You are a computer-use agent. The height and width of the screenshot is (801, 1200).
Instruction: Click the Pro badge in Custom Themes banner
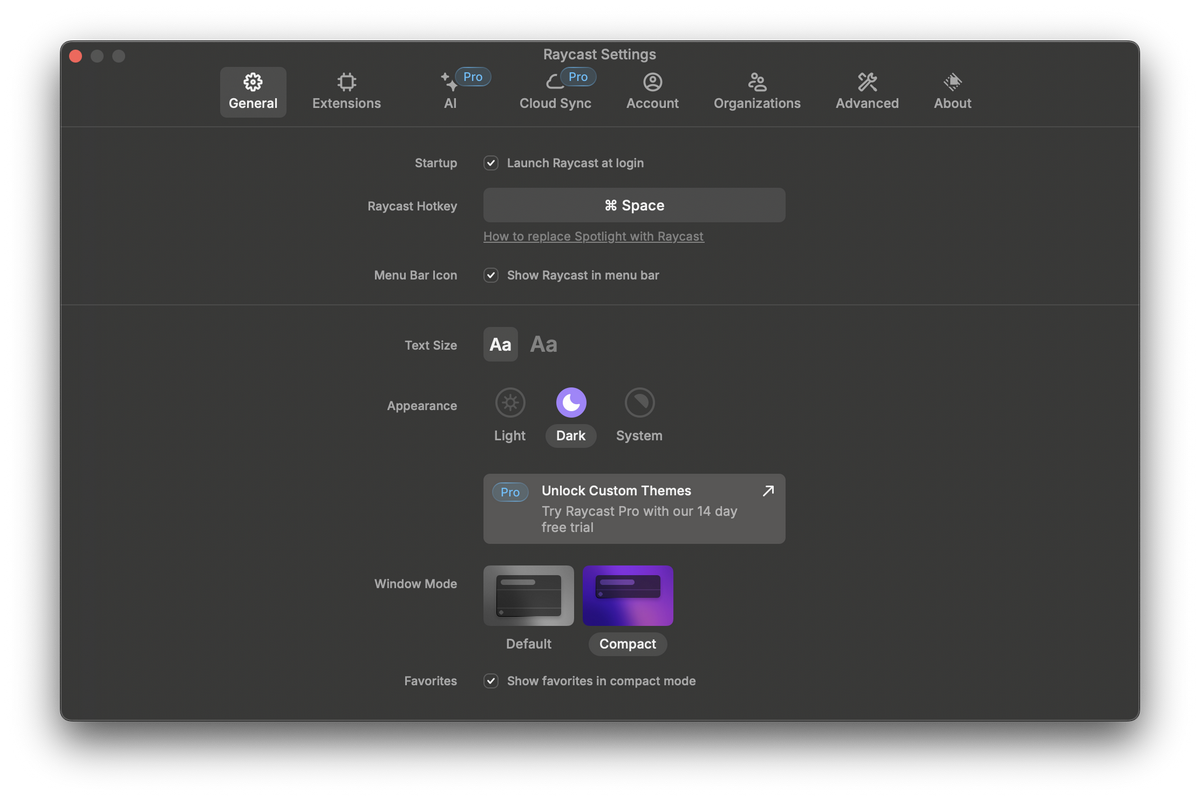point(510,492)
